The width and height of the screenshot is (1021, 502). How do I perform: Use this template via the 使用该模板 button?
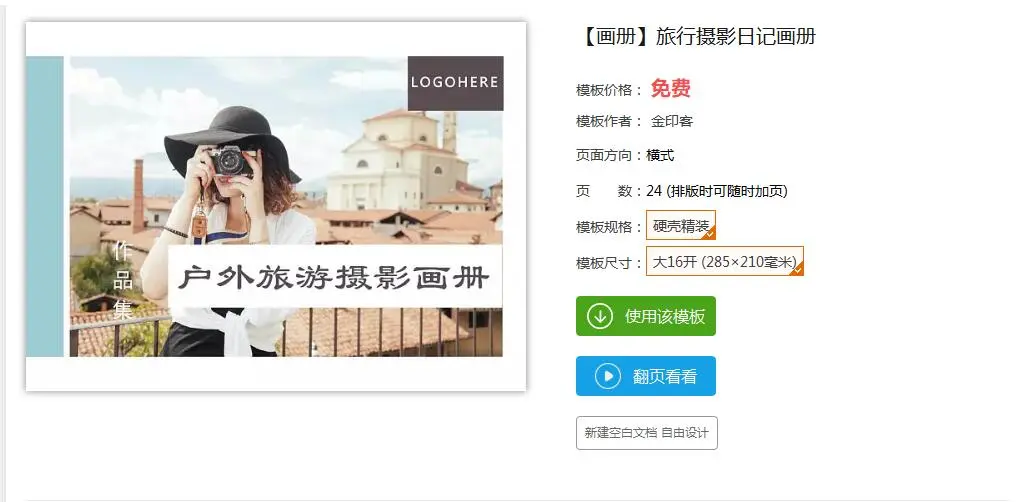tap(646, 316)
